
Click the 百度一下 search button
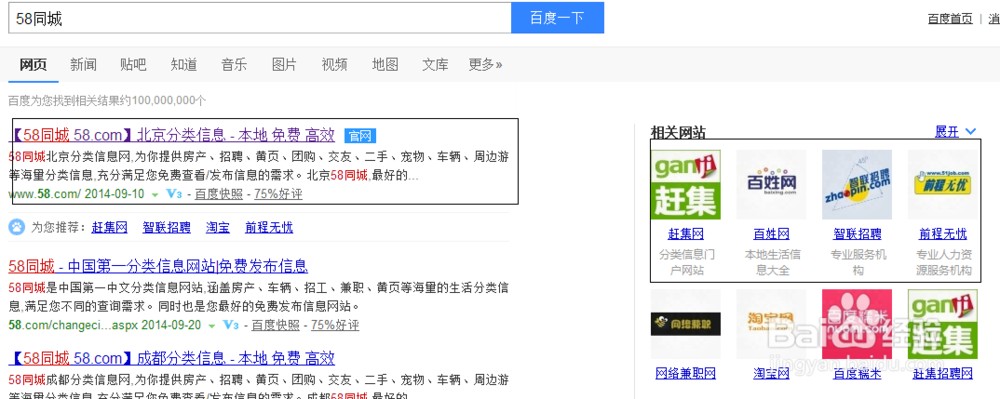[557, 18]
